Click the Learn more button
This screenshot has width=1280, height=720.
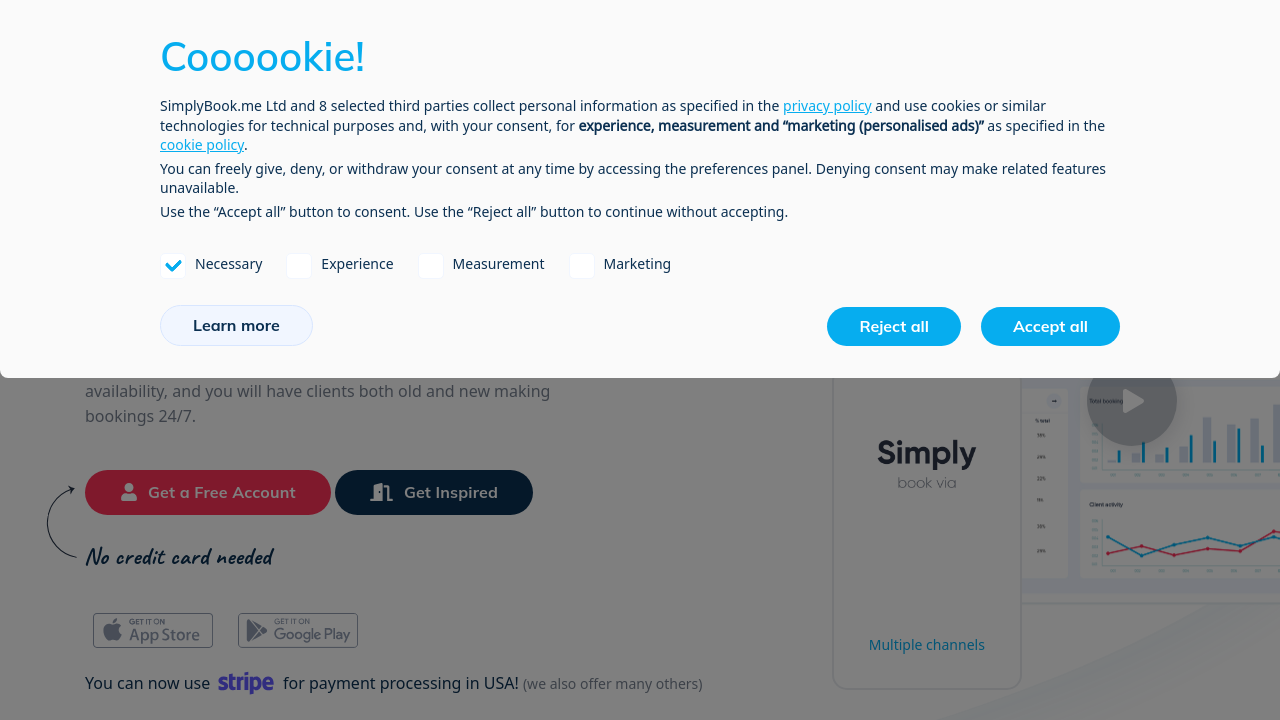236,326
